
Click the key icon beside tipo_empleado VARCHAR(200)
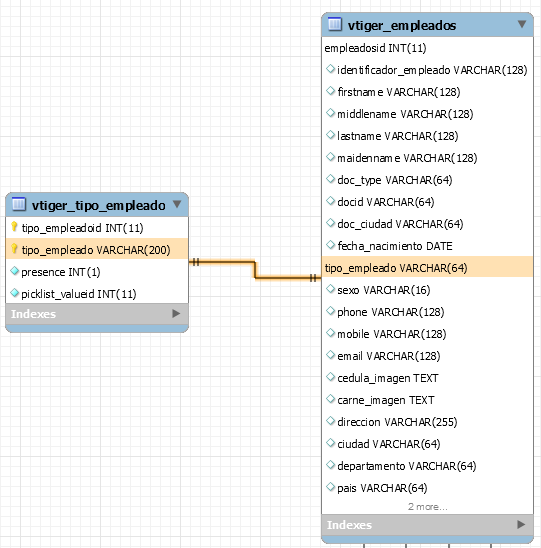point(14,249)
